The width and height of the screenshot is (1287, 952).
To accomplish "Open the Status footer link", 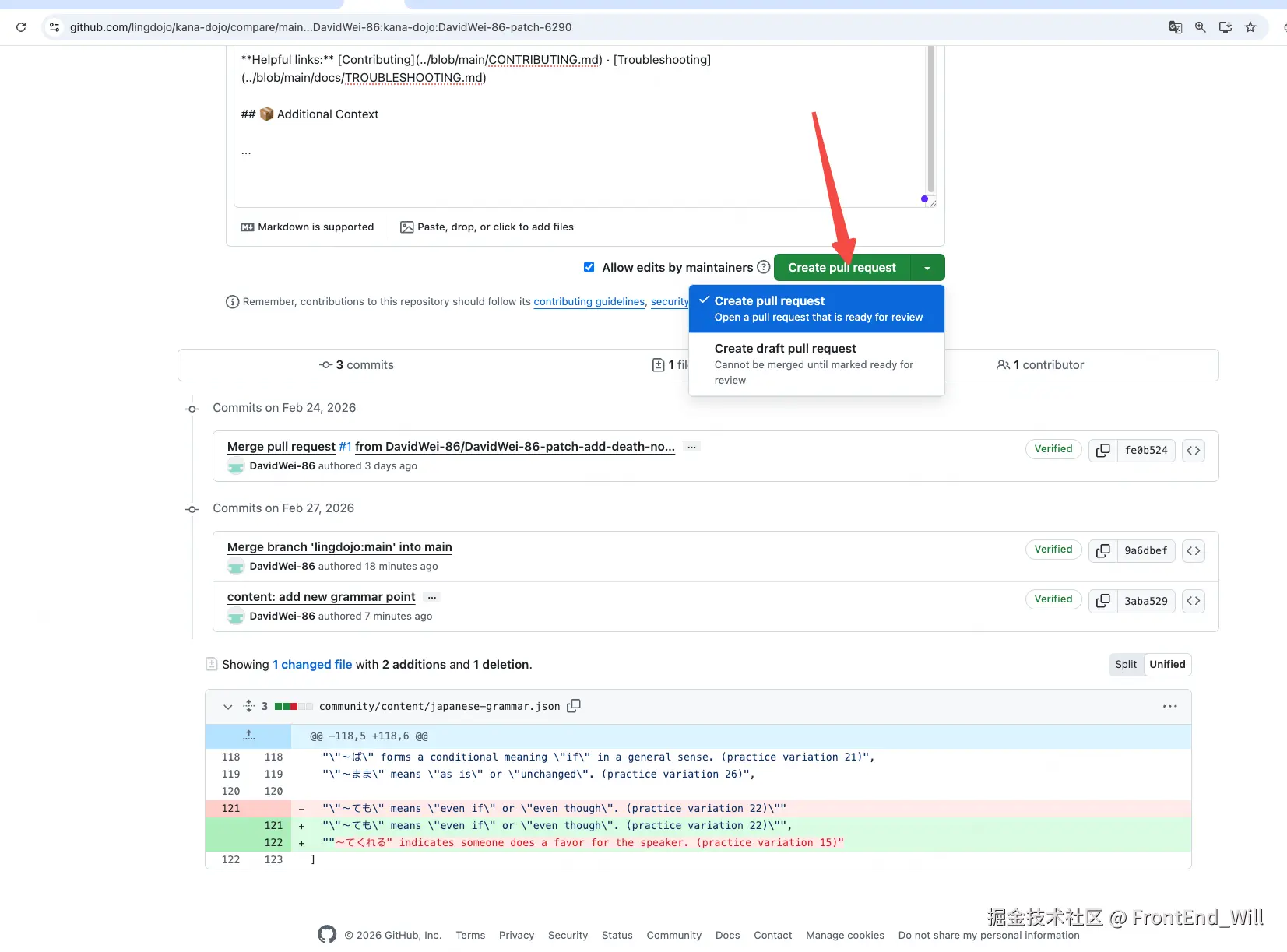I will click(617, 936).
